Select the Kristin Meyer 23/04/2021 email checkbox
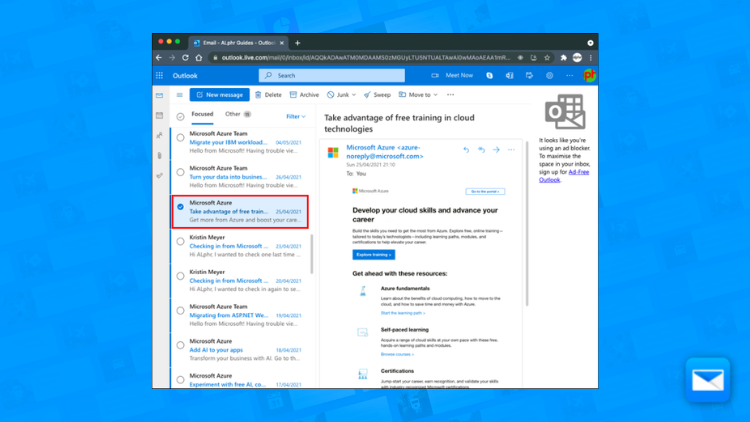Viewport: 750px width, 422px height. [180, 241]
